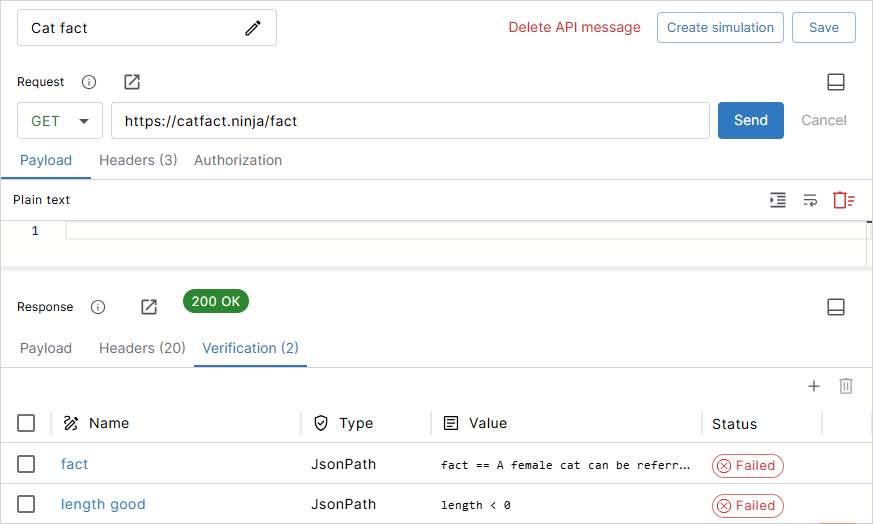
Task: Check the select-all verifications checkbox
Action: [x=26, y=423]
